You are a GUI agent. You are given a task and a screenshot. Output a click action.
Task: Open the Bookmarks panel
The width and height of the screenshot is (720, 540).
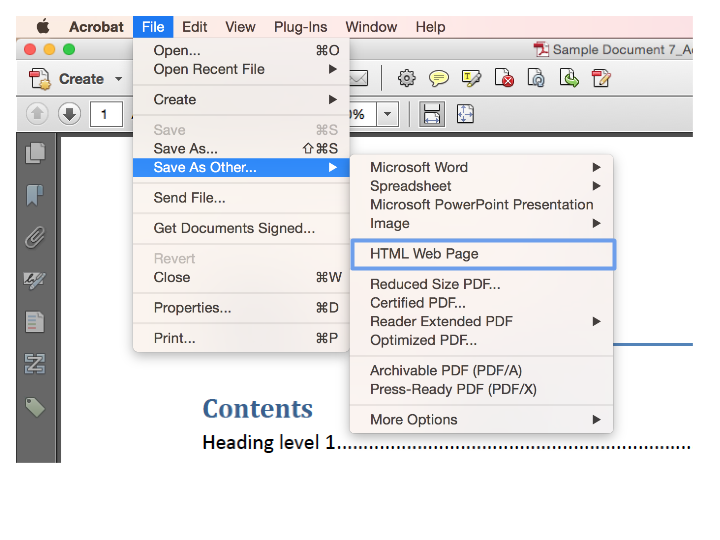pos(35,195)
